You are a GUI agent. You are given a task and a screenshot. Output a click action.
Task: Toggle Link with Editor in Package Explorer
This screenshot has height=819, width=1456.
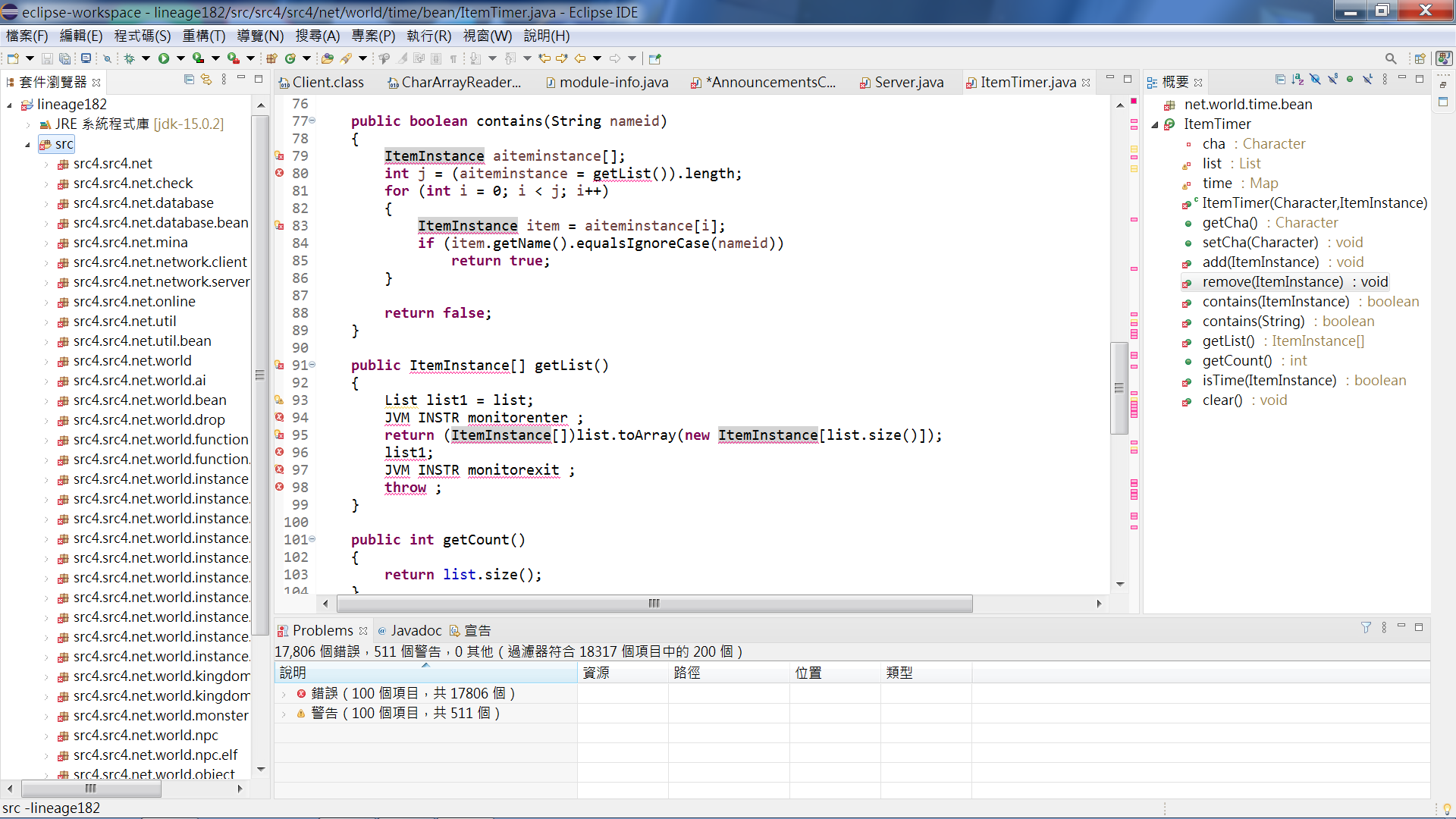(206, 80)
